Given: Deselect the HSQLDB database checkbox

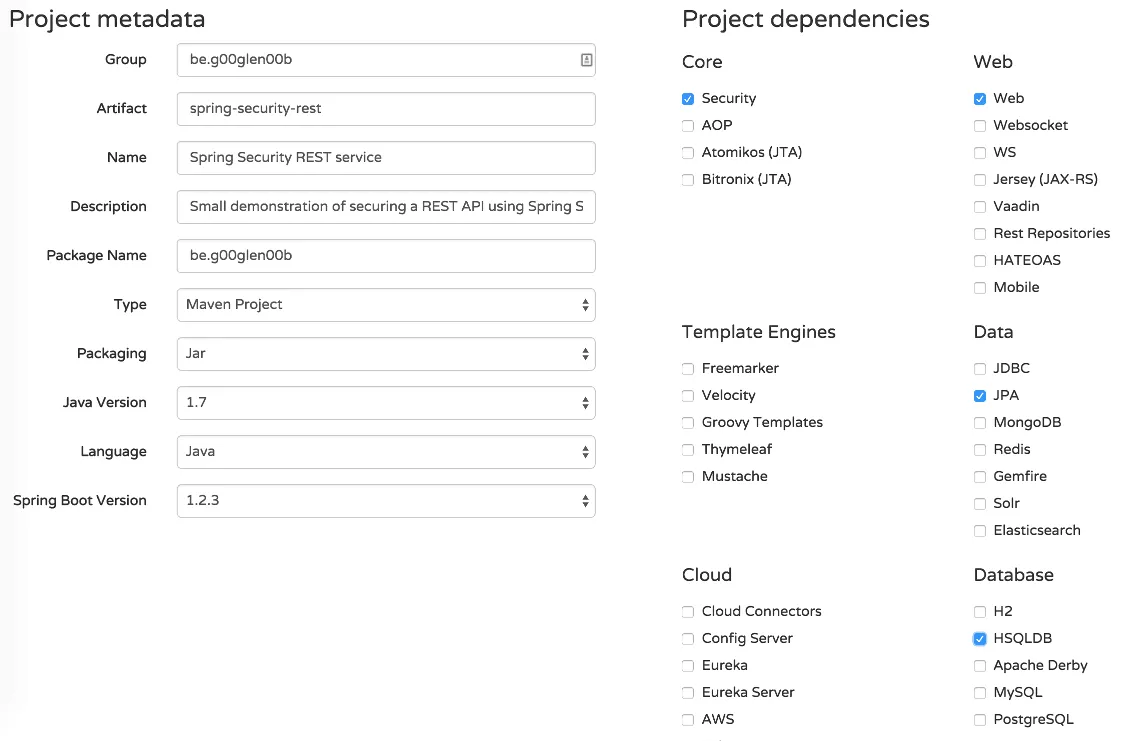Looking at the screenshot, I should [980, 639].
